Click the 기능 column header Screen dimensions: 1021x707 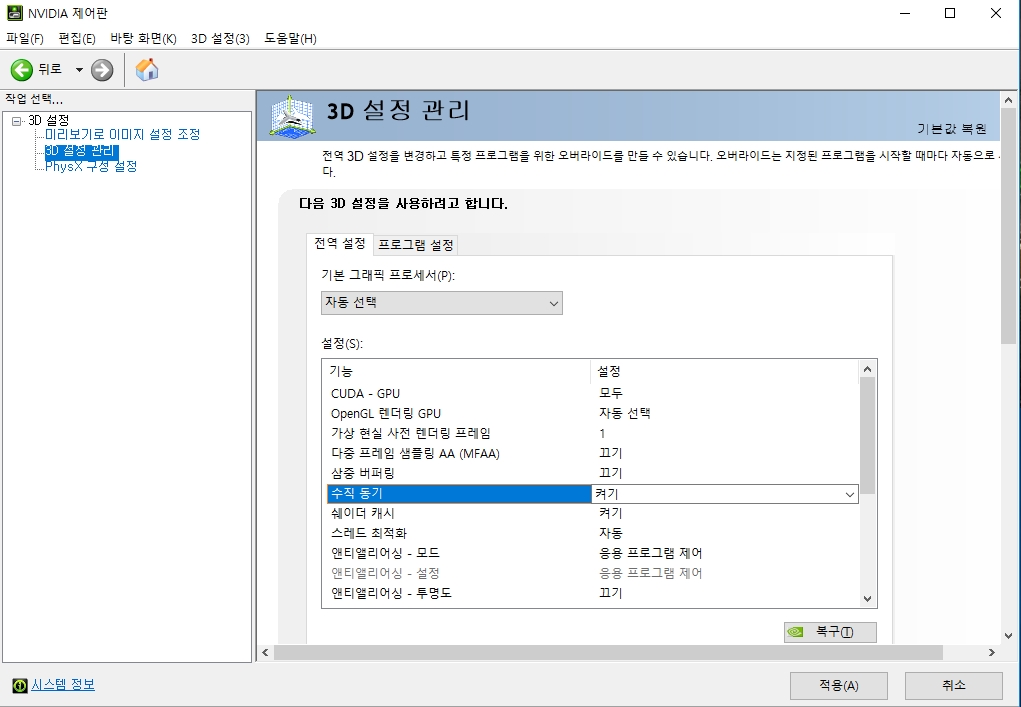456,371
